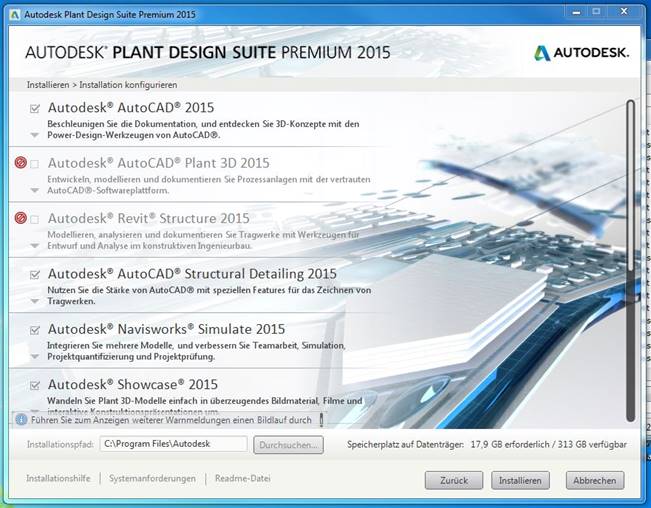
Task: Open the Systemanforderungen link
Action: point(152,478)
